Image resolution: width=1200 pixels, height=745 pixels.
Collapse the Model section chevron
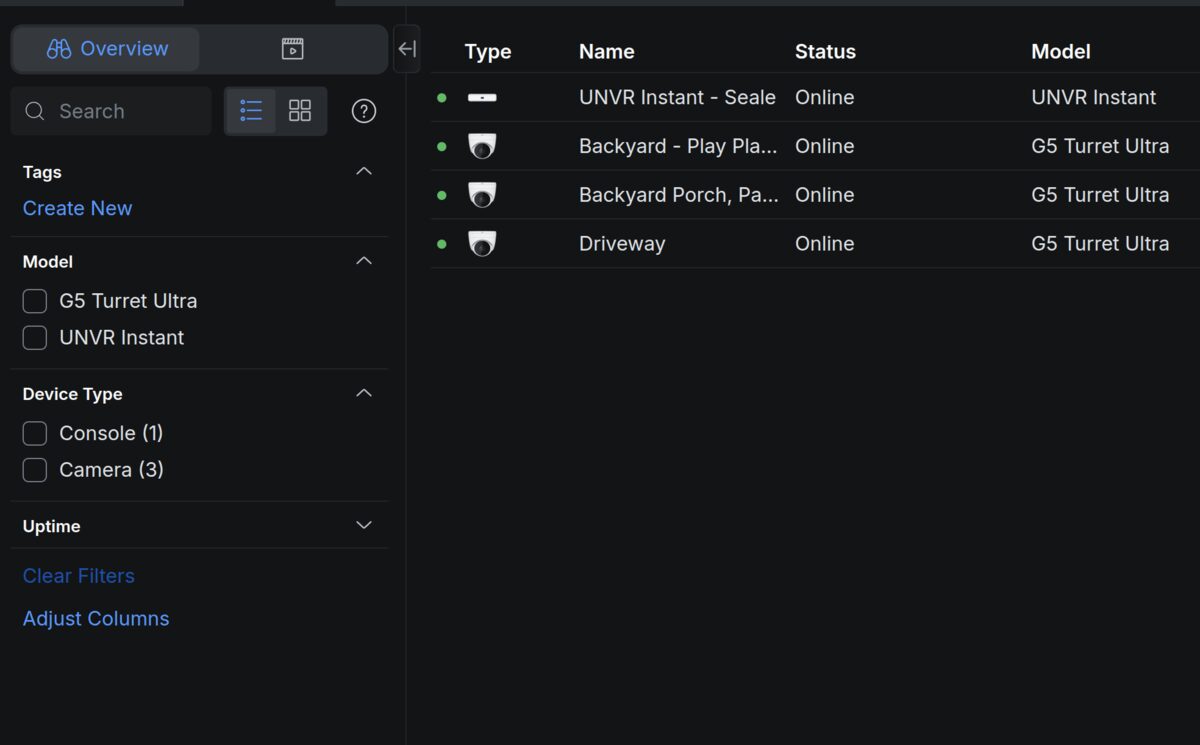coord(364,261)
